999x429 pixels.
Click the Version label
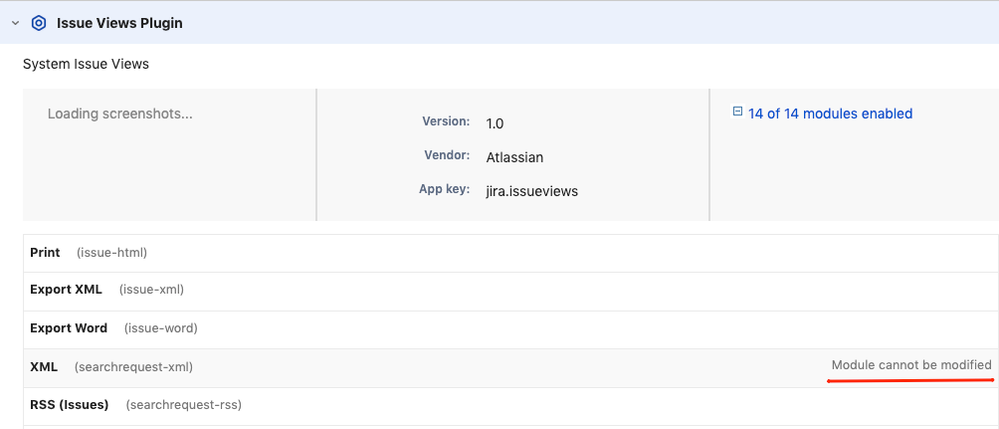coord(446,121)
